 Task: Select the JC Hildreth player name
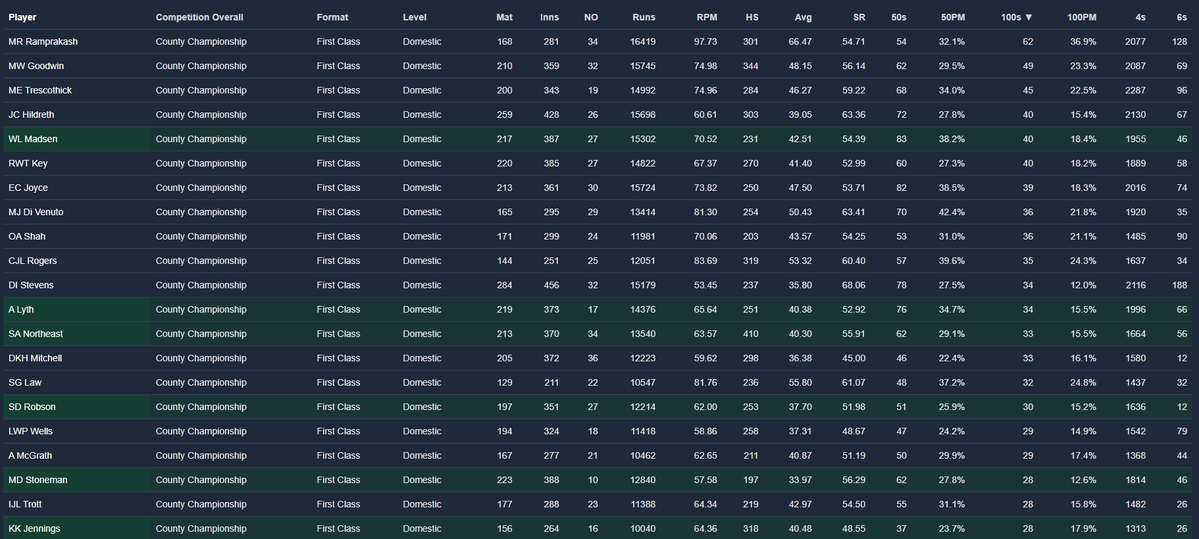coord(31,115)
